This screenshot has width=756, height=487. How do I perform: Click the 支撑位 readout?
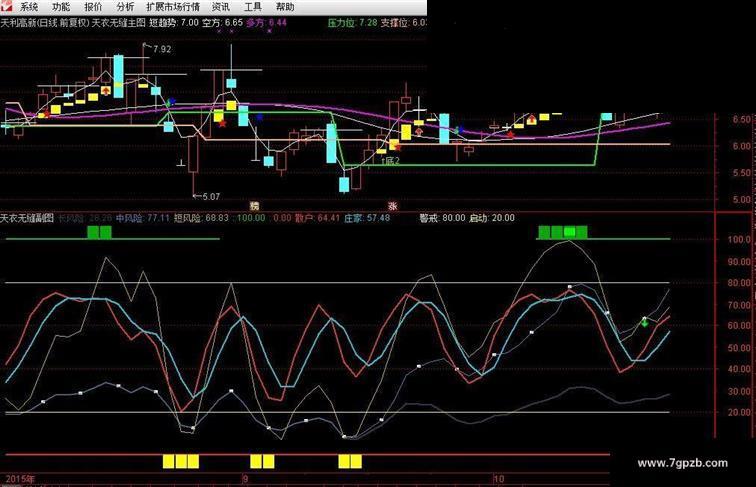click(404, 22)
